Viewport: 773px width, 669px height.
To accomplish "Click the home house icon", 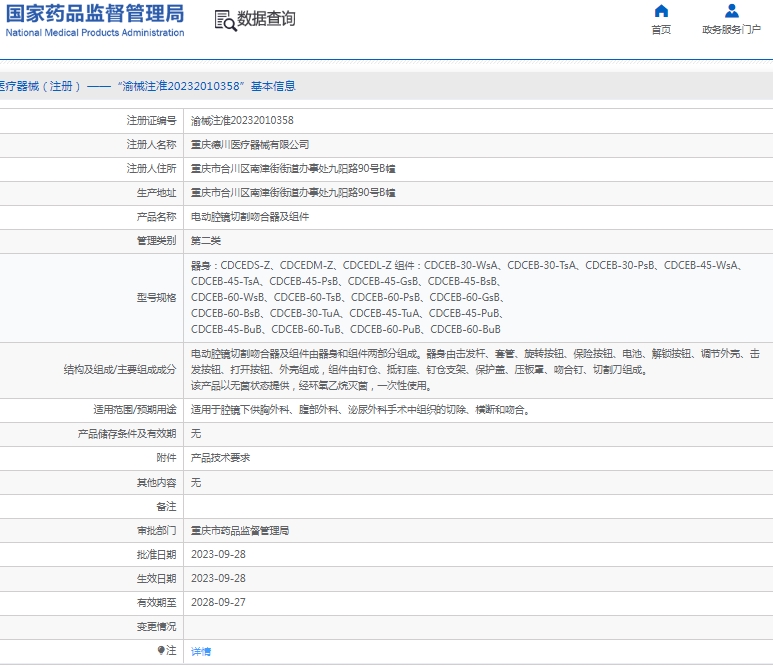I will click(x=661, y=11).
